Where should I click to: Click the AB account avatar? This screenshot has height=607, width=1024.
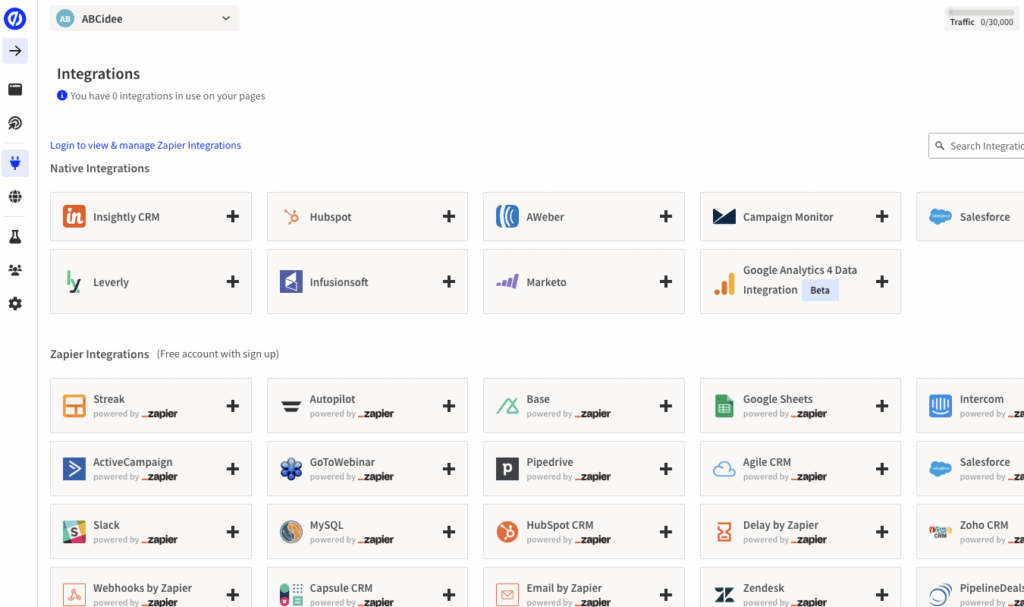[65, 19]
